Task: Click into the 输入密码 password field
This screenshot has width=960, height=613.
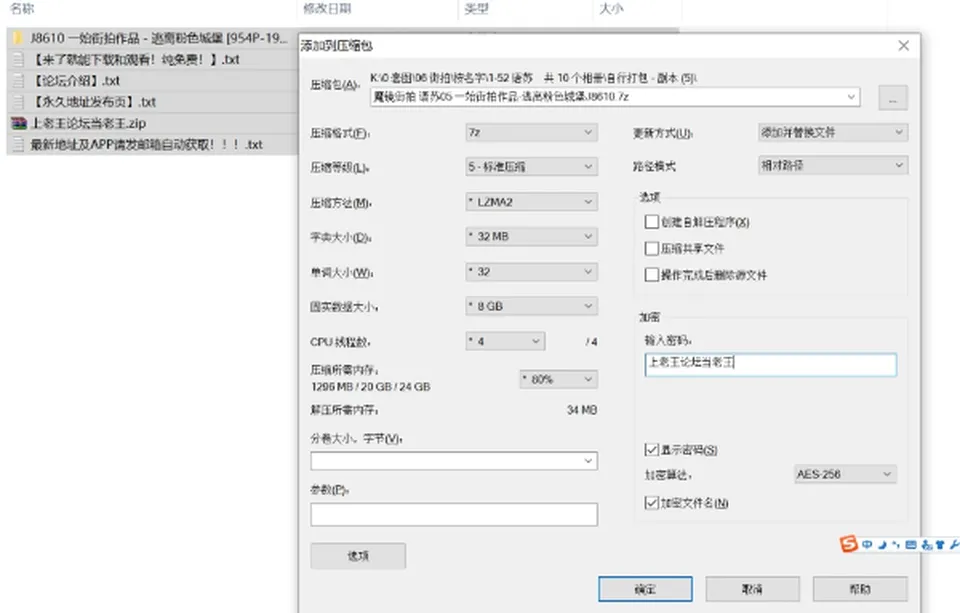Action: pyautogui.click(x=771, y=364)
